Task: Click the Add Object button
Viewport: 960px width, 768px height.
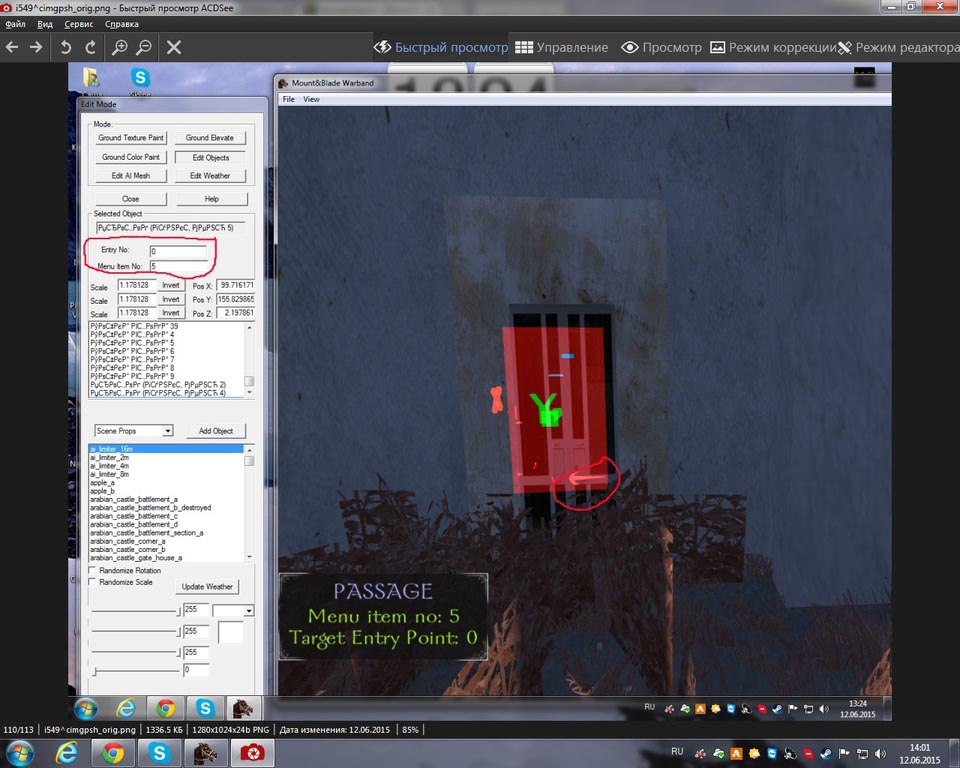Action: tap(215, 431)
